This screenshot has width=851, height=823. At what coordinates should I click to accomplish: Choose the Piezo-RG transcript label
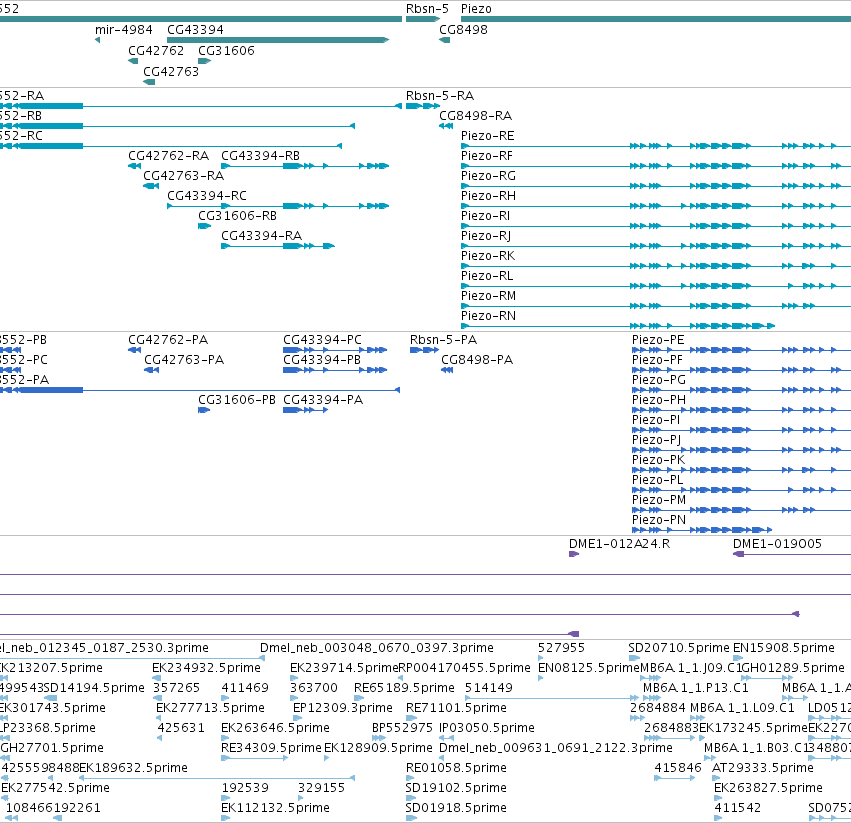pyautogui.click(x=488, y=176)
